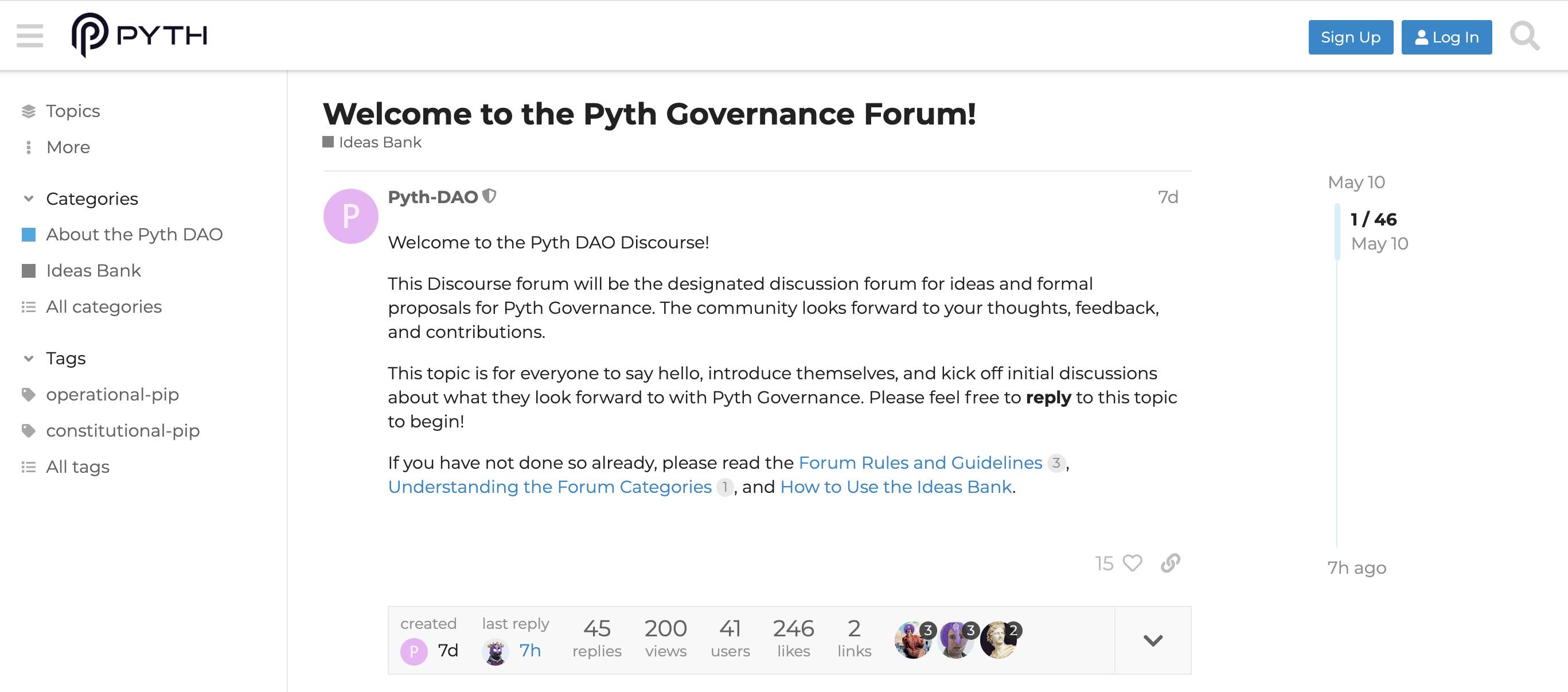Click the Pyth-DAO moderator shield icon
Viewport: 1568px width, 692px height.
pyautogui.click(x=489, y=196)
